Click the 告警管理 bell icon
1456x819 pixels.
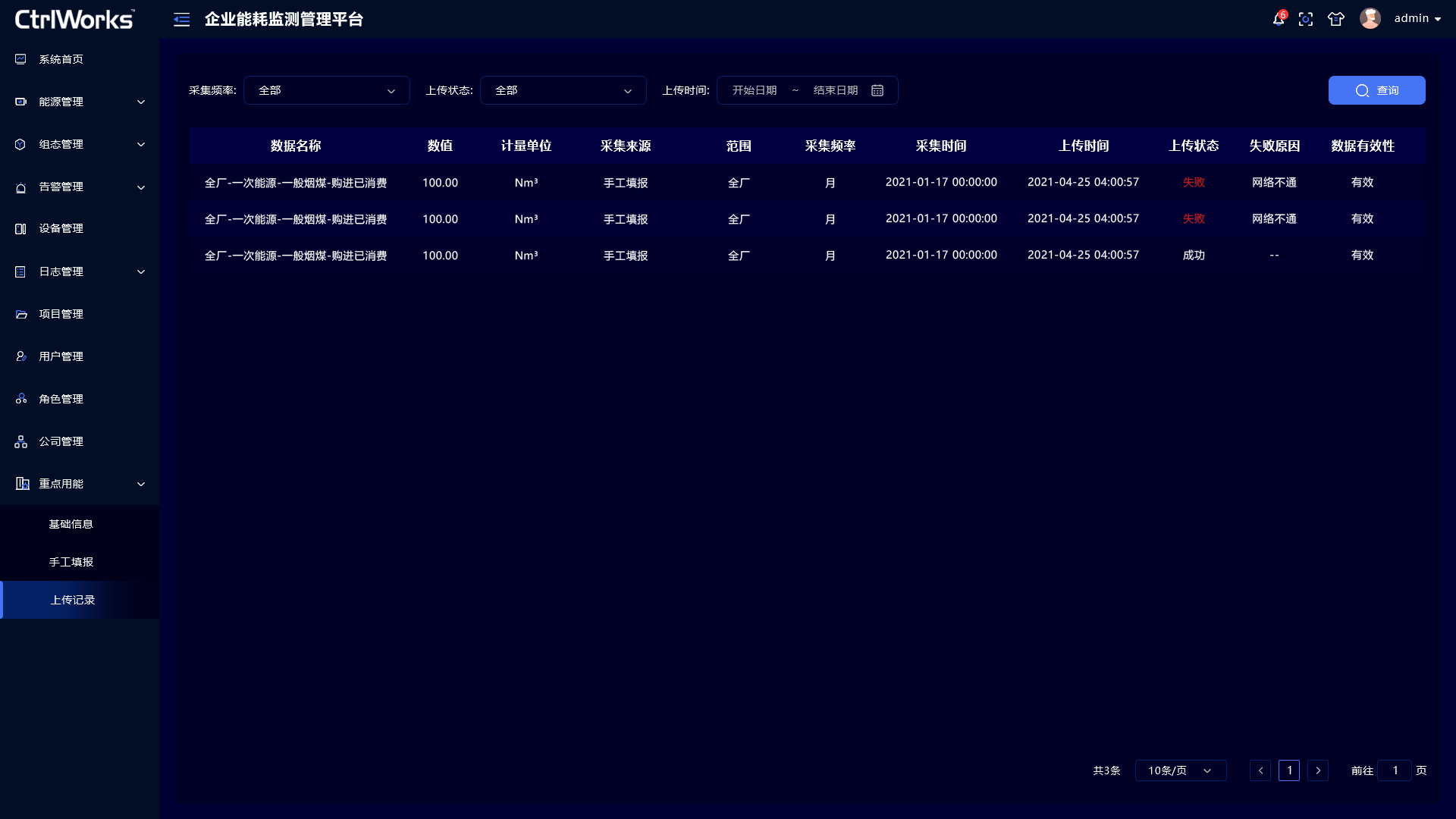(20, 187)
